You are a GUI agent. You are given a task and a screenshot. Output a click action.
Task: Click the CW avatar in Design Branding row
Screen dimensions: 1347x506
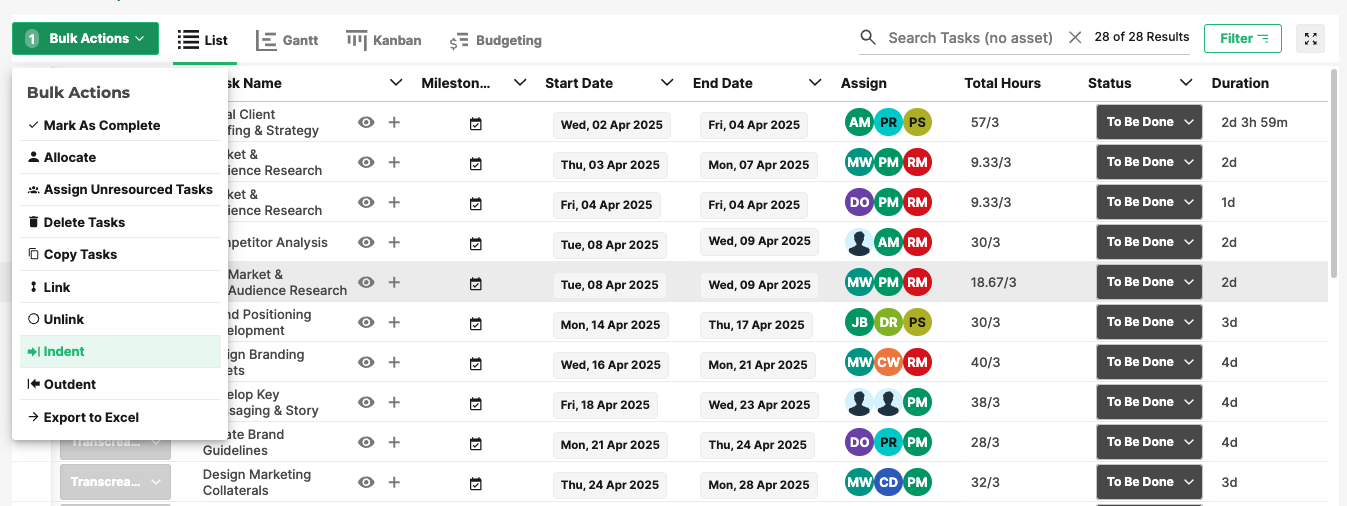[x=888, y=363]
